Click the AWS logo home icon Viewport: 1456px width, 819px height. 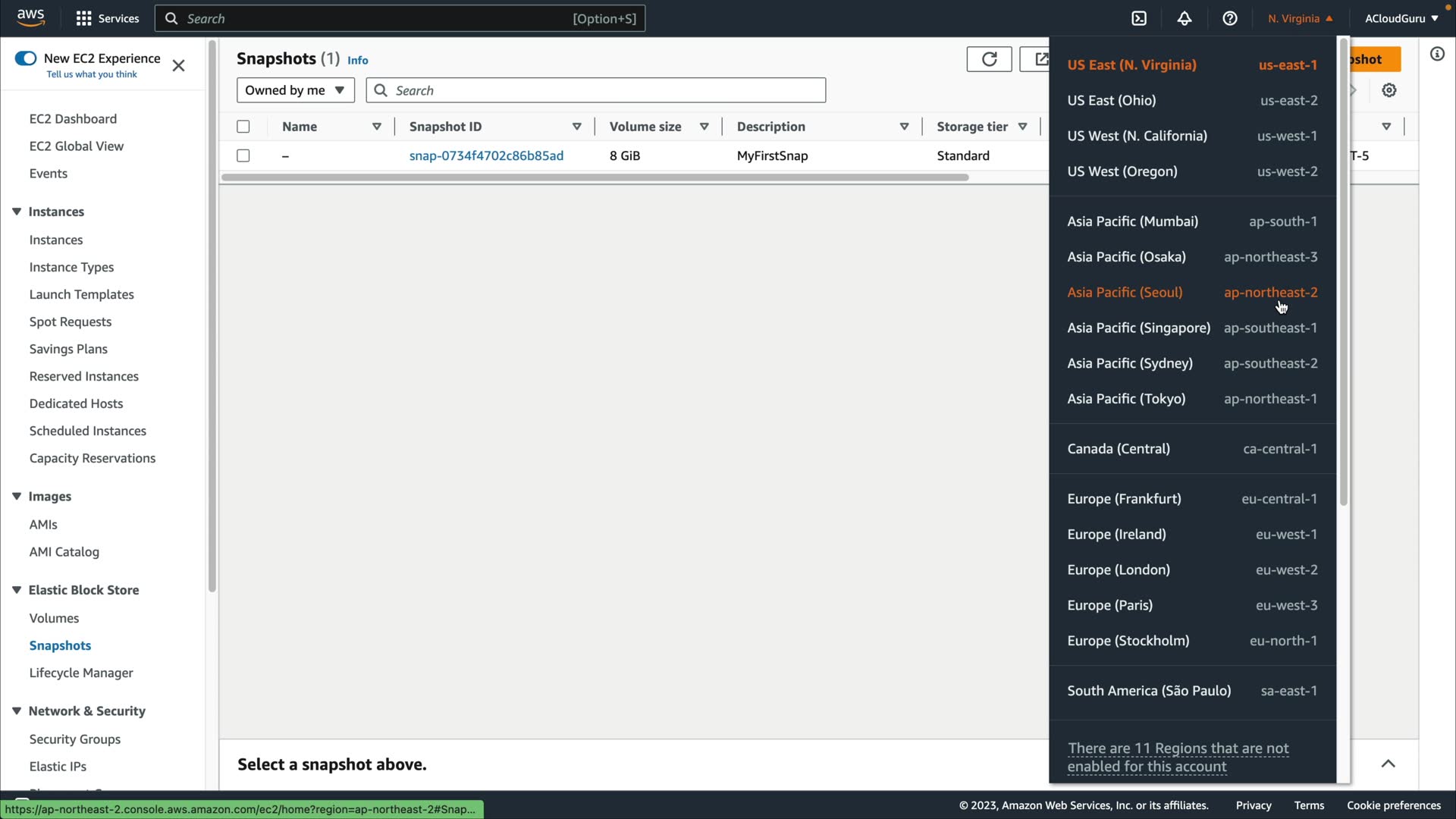[30, 18]
